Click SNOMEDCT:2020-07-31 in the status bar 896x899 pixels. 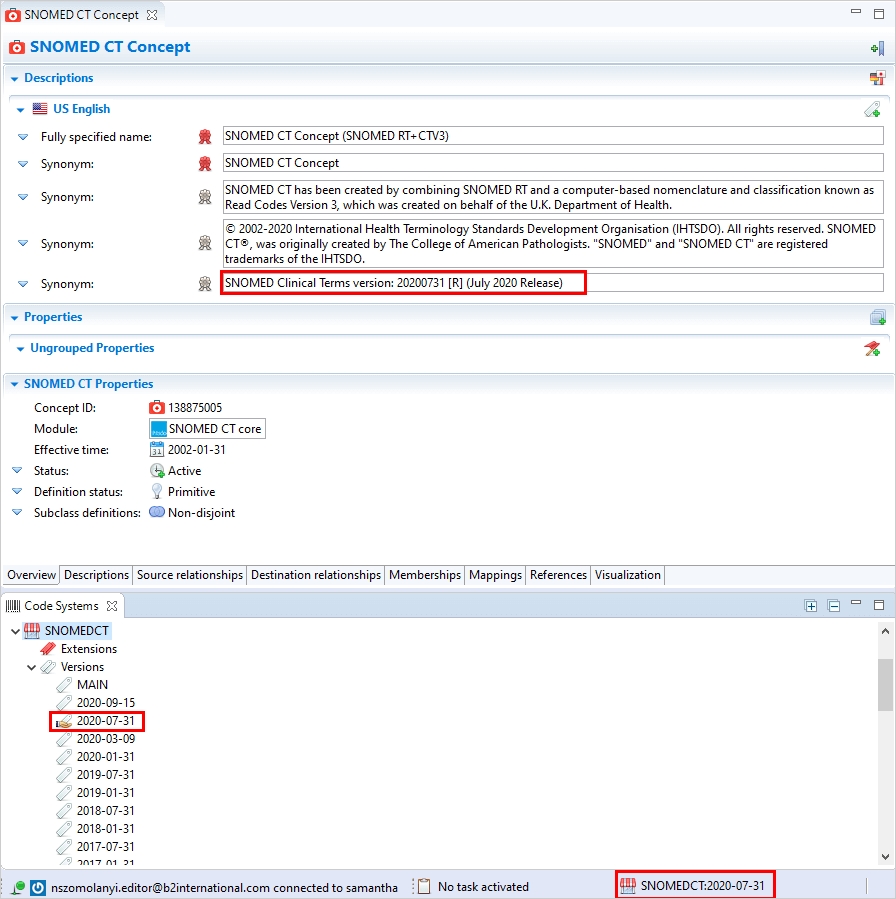696,886
